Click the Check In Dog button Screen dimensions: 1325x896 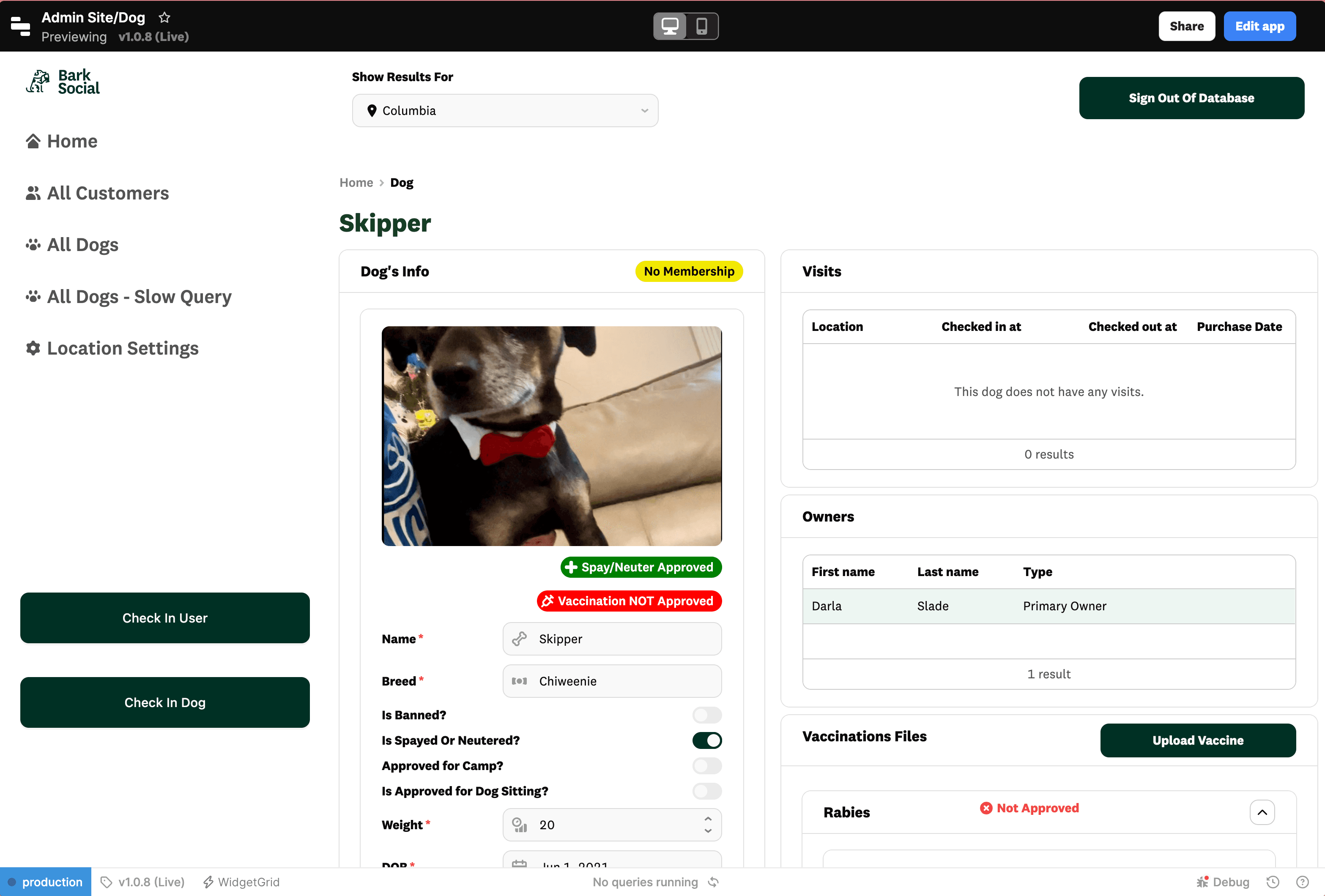point(165,702)
